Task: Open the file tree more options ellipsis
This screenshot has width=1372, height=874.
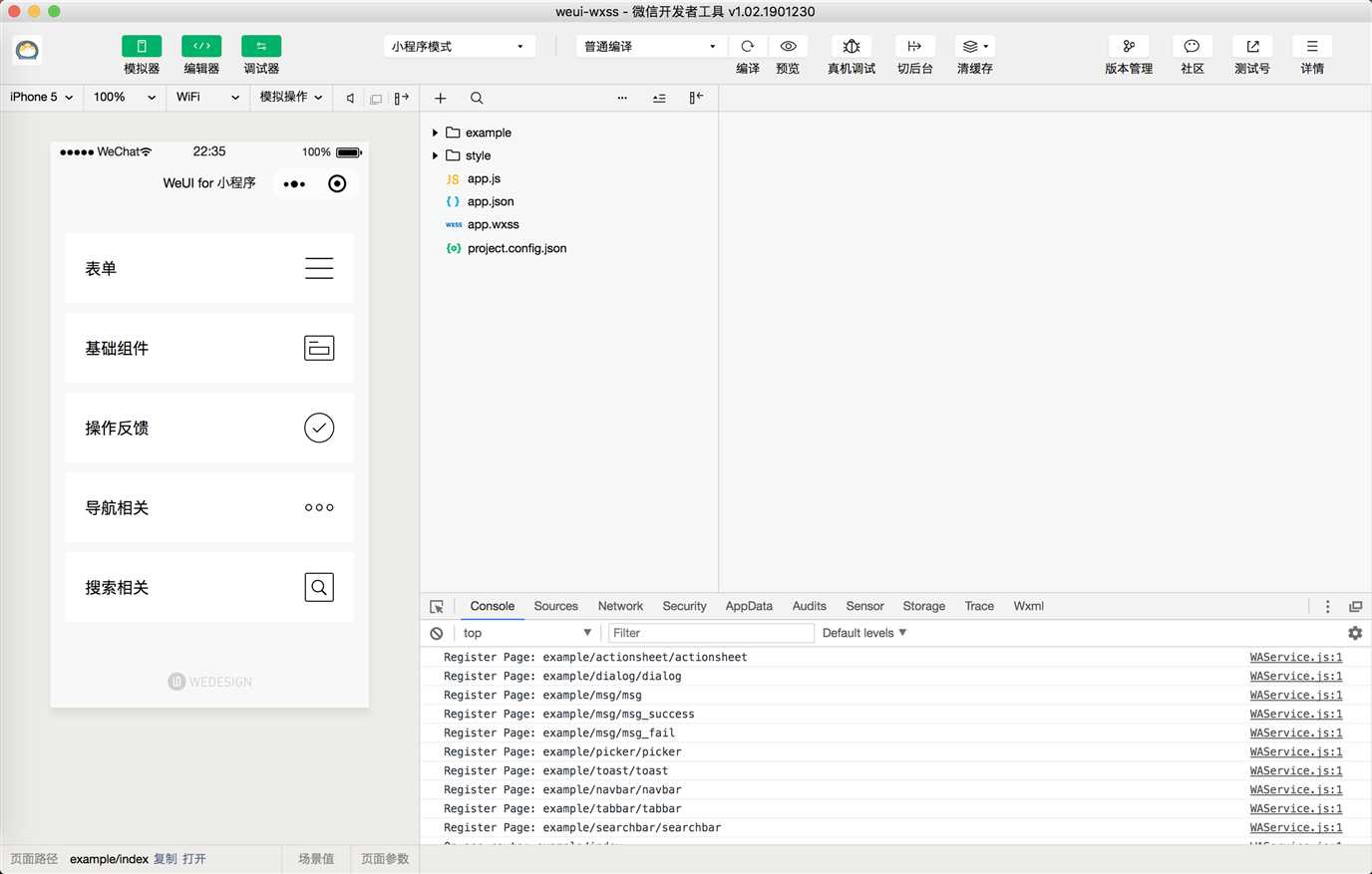Action: (x=622, y=99)
